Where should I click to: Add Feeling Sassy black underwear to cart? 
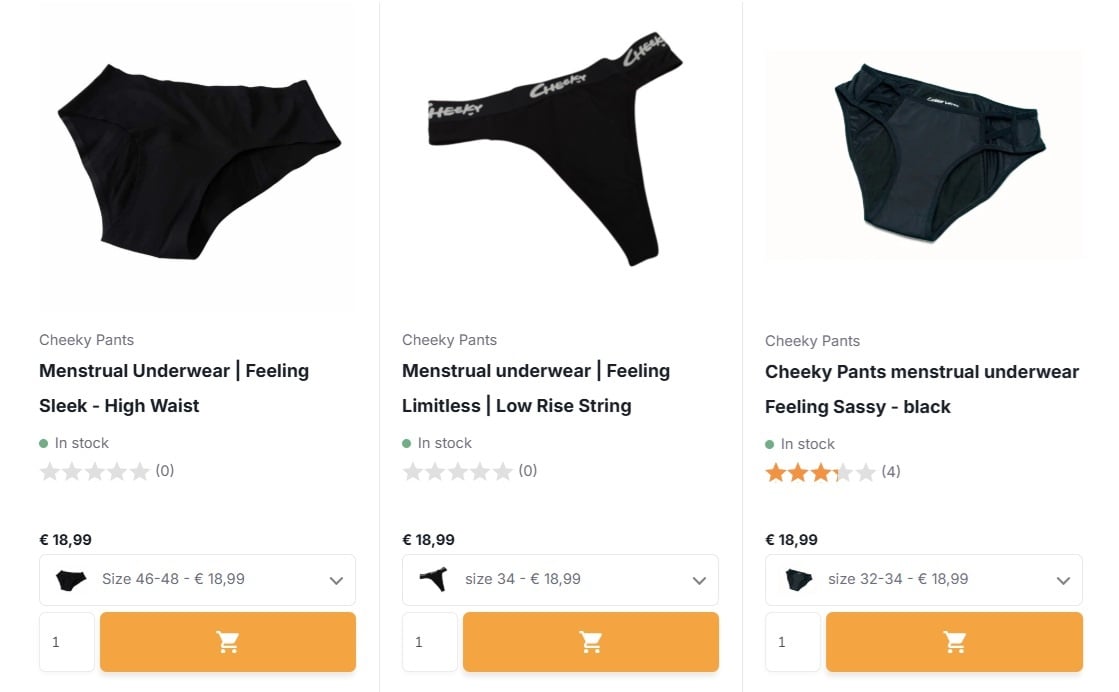click(x=954, y=642)
